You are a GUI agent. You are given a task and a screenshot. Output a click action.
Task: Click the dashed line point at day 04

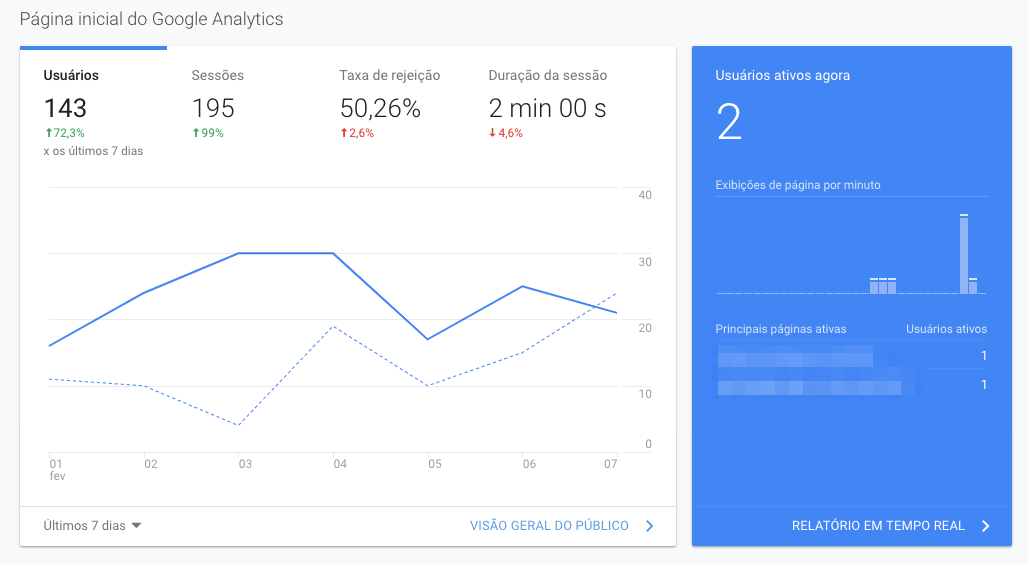[x=334, y=326]
